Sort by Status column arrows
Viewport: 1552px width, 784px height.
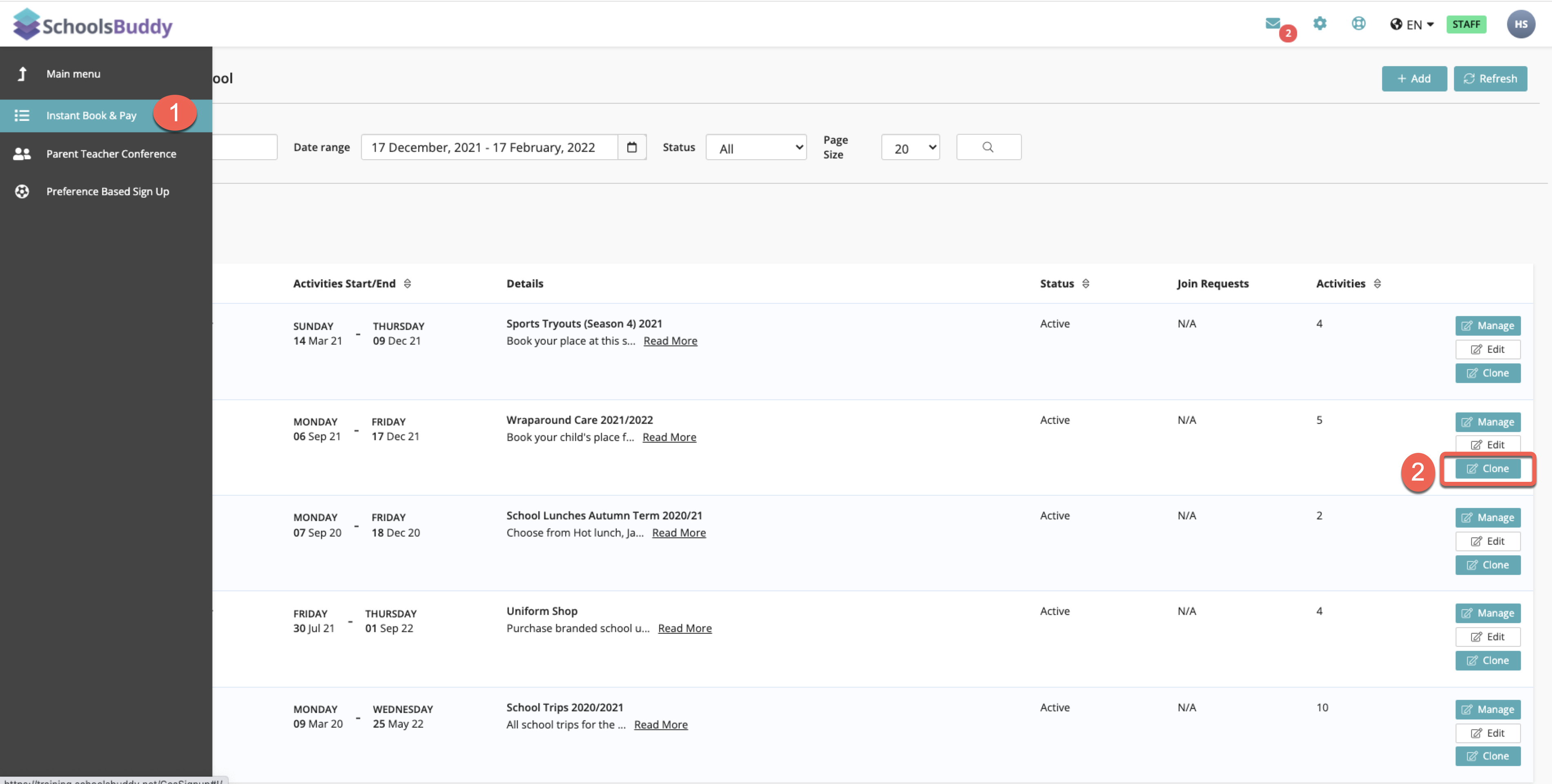coord(1085,284)
